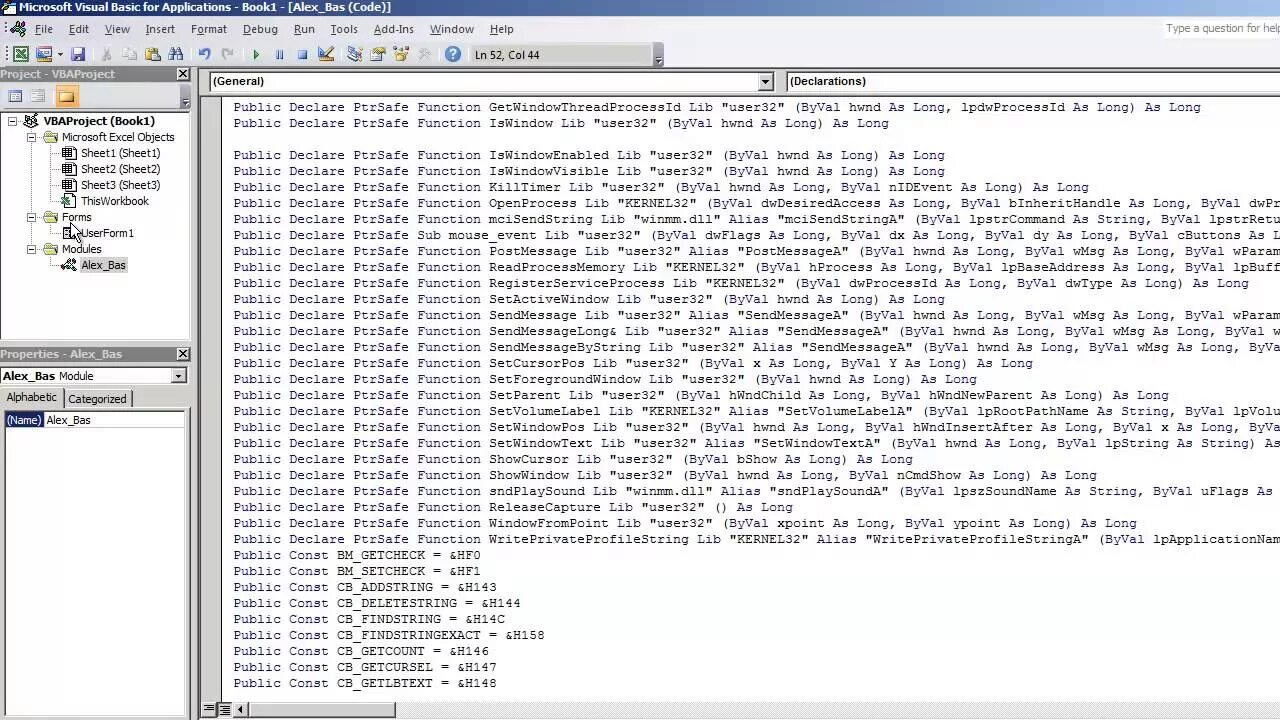Open the Run menu
The width and height of the screenshot is (1280, 720).
click(x=304, y=29)
